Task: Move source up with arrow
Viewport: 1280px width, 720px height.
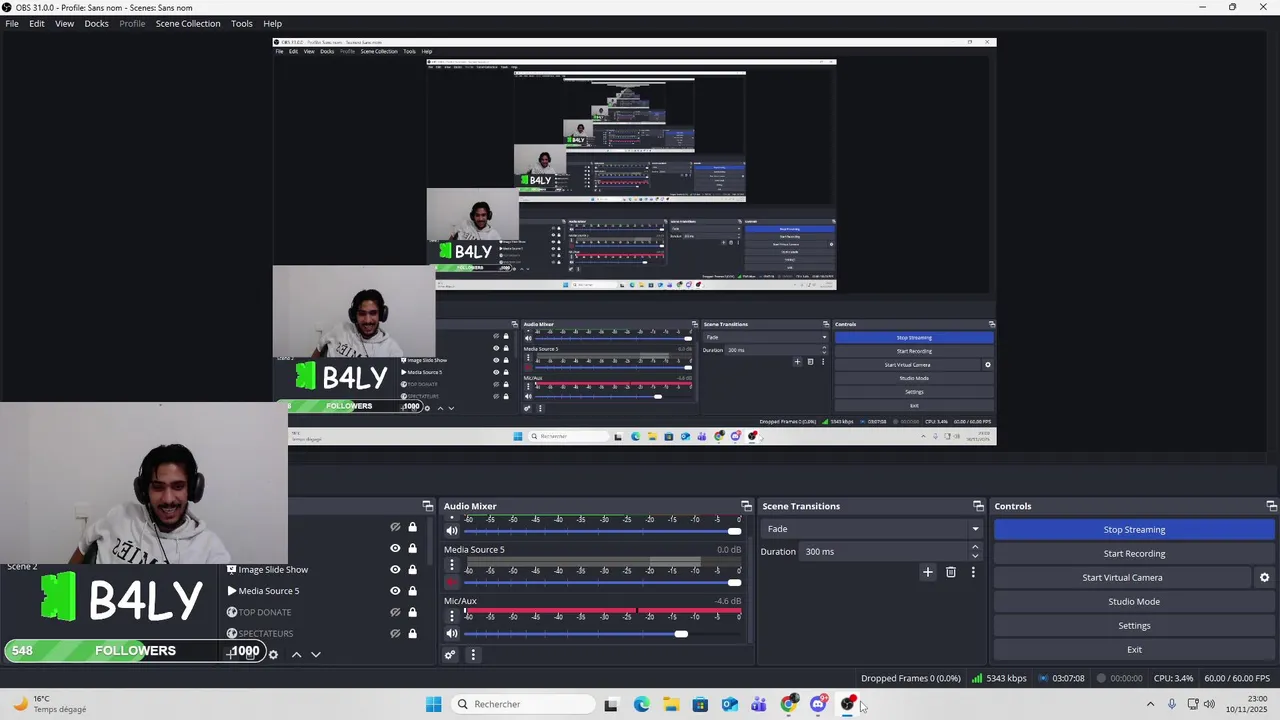Action: point(296,655)
